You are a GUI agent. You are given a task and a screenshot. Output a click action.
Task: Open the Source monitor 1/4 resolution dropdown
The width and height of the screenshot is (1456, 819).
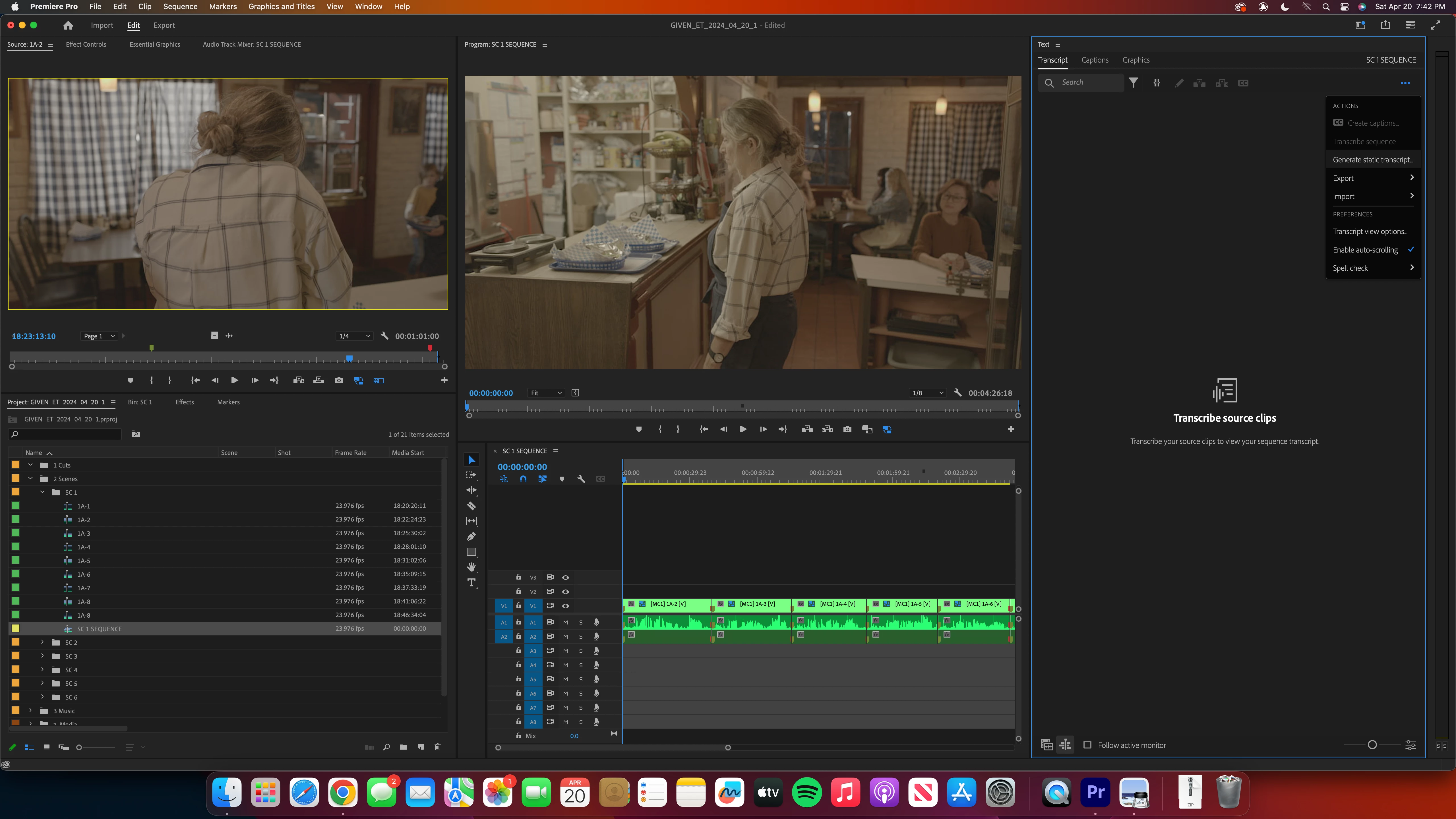354,336
